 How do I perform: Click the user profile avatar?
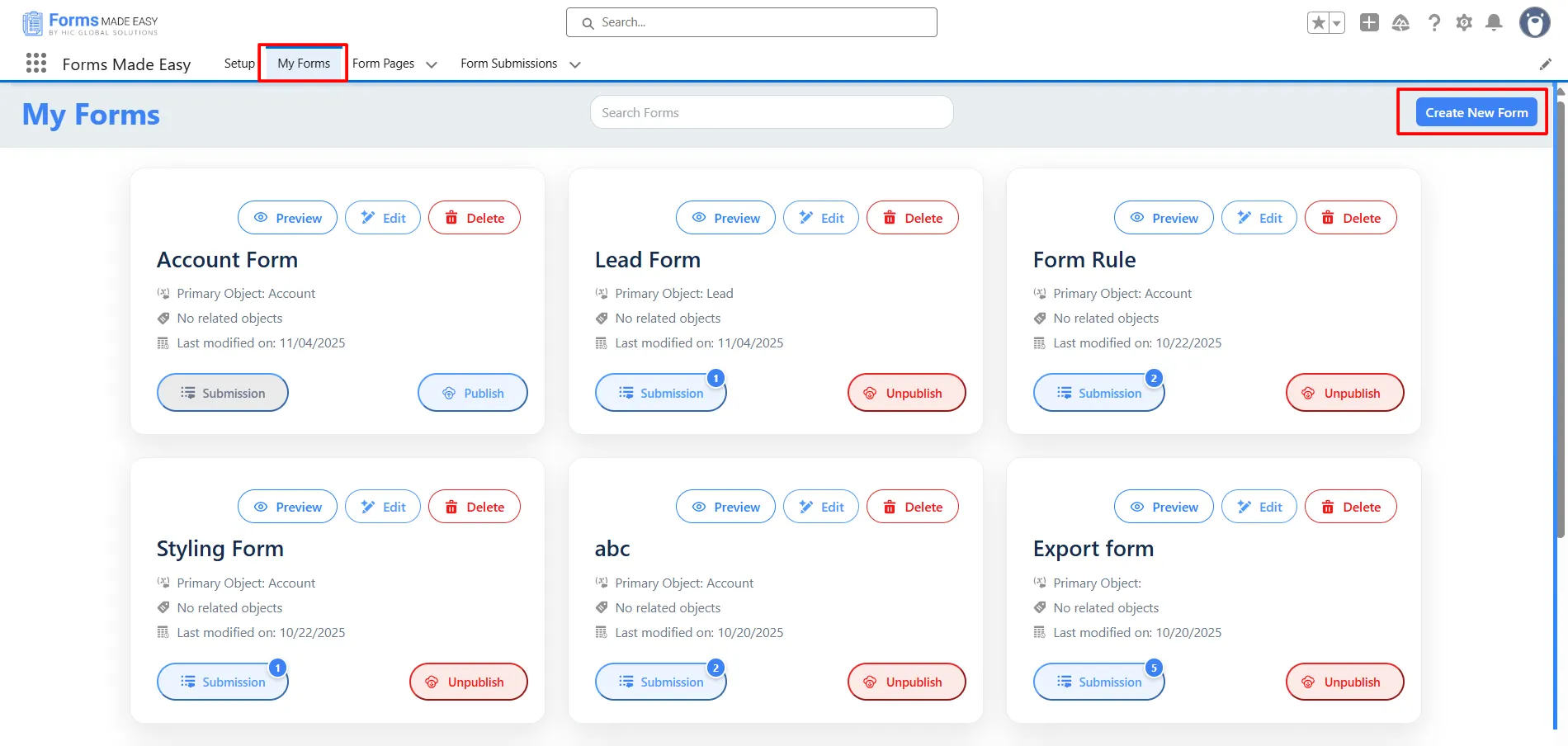coord(1534,23)
